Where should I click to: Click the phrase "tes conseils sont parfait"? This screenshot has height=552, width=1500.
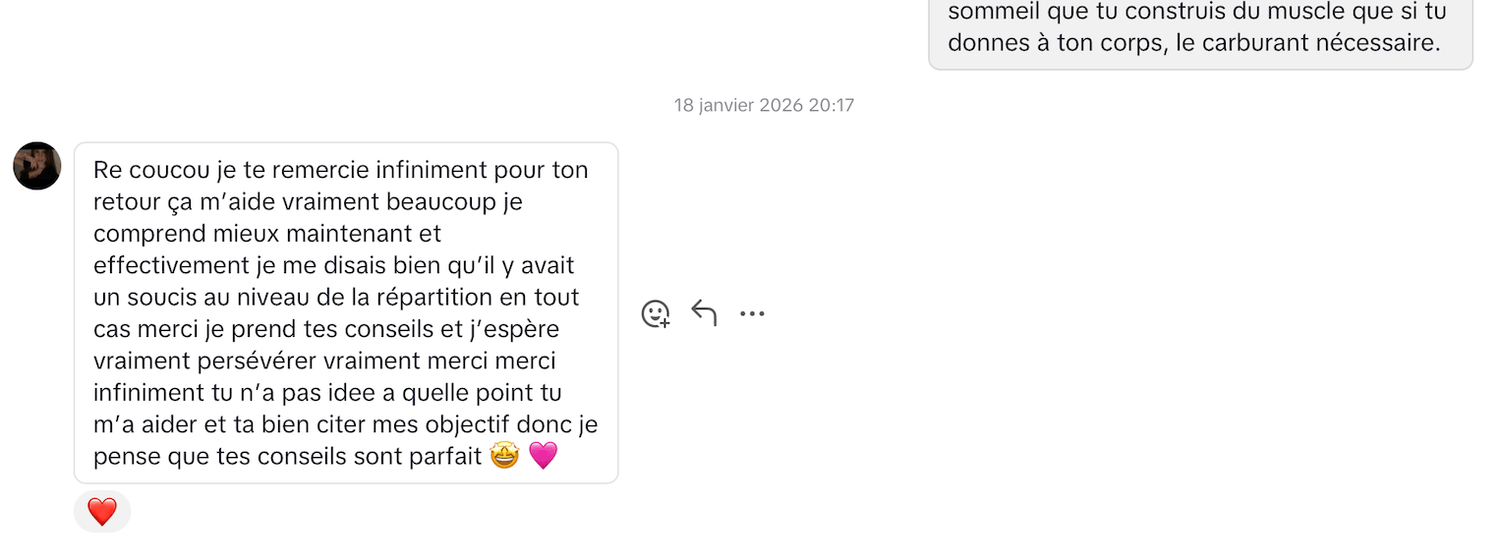pos(356,457)
